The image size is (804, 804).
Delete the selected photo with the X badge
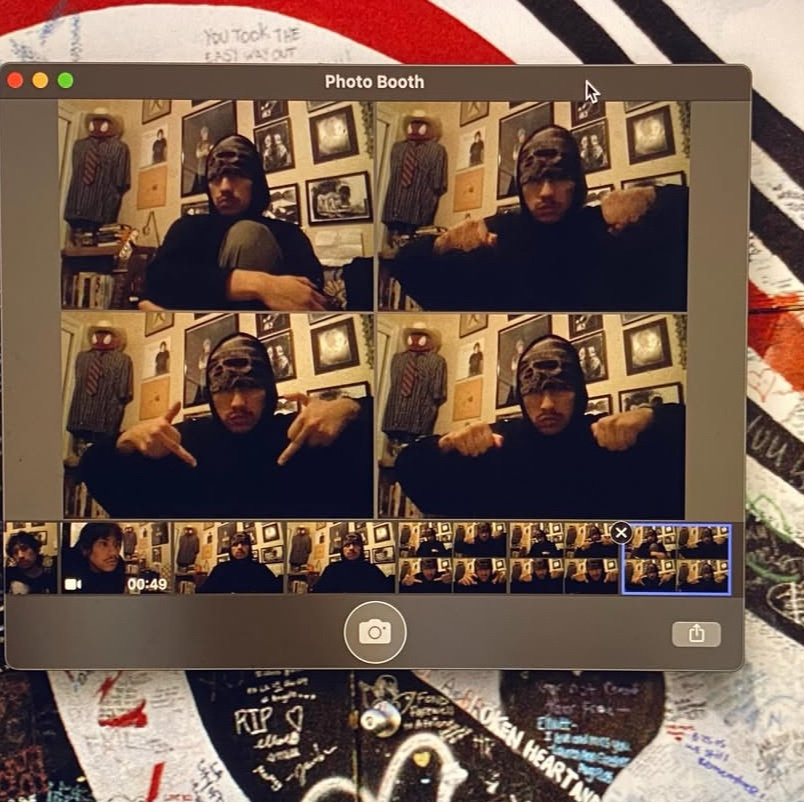[x=621, y=532]
